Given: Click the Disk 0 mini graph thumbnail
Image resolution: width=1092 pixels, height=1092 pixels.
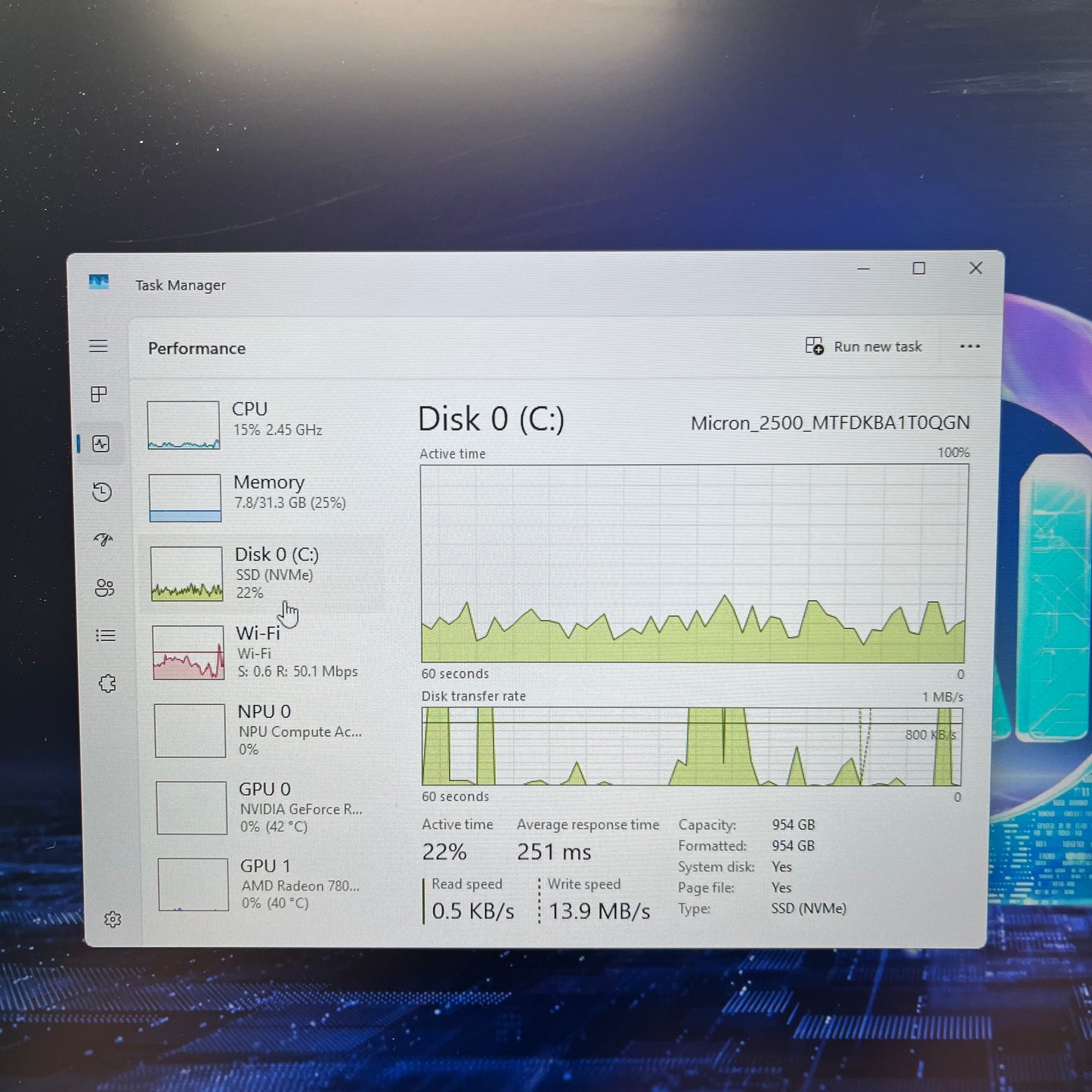Looking at the screenshot, I should (187, 574).
